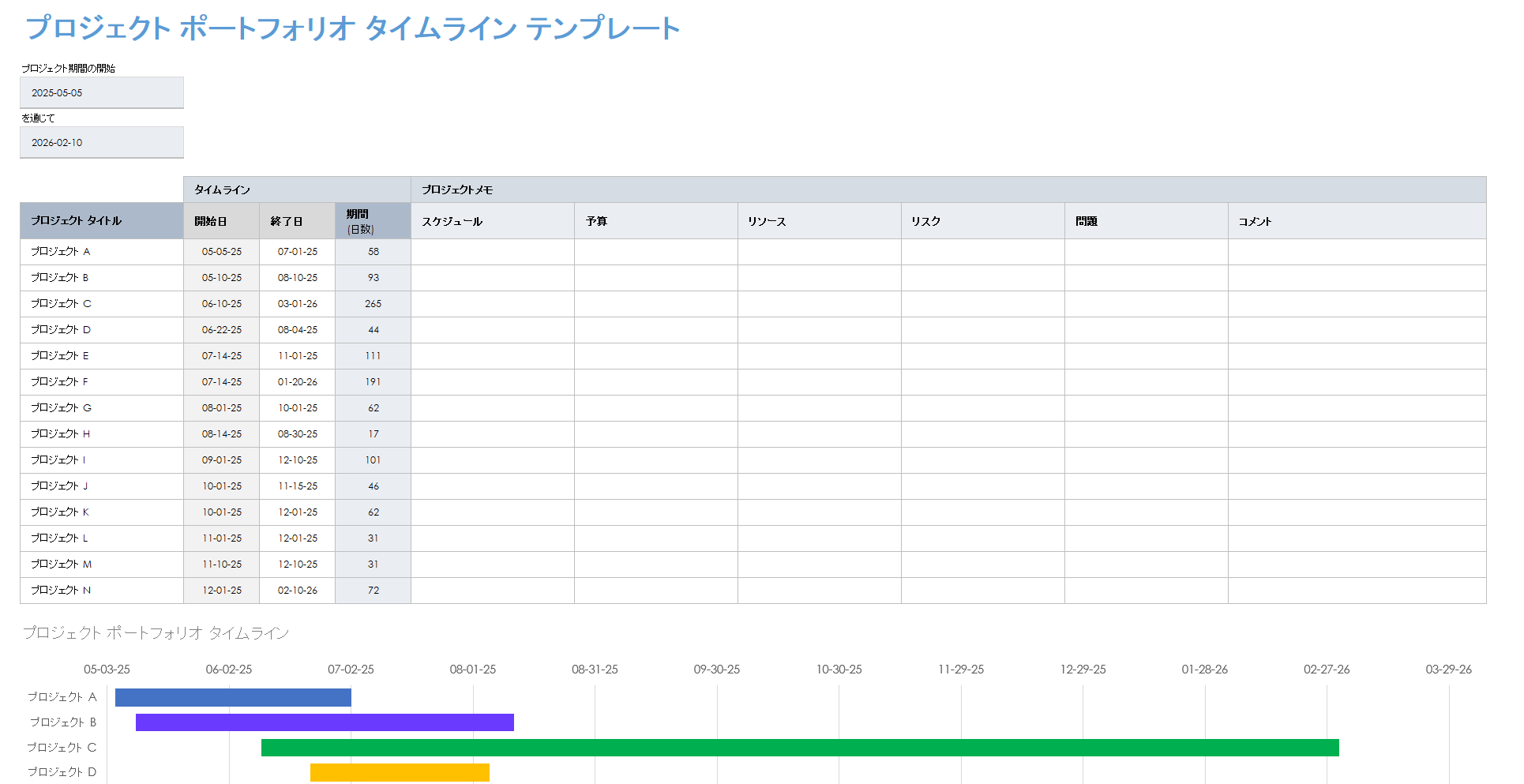Click end date 01-20-26 of Project F
The image size is (1524, 784).
297,382
